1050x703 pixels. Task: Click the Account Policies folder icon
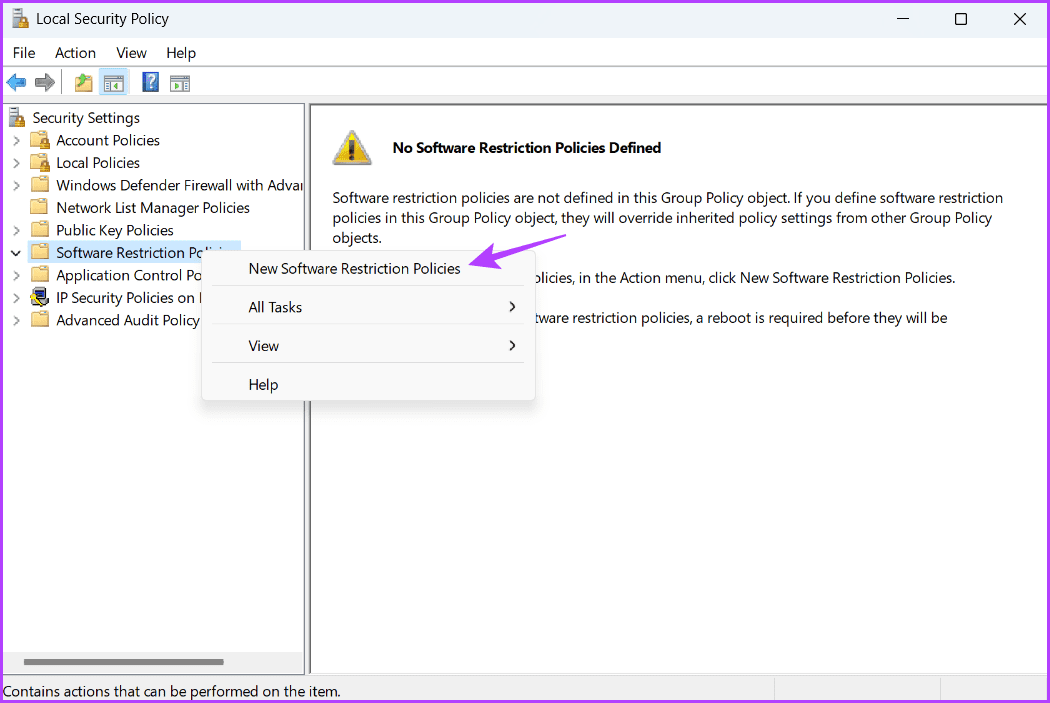pos(40,140)
